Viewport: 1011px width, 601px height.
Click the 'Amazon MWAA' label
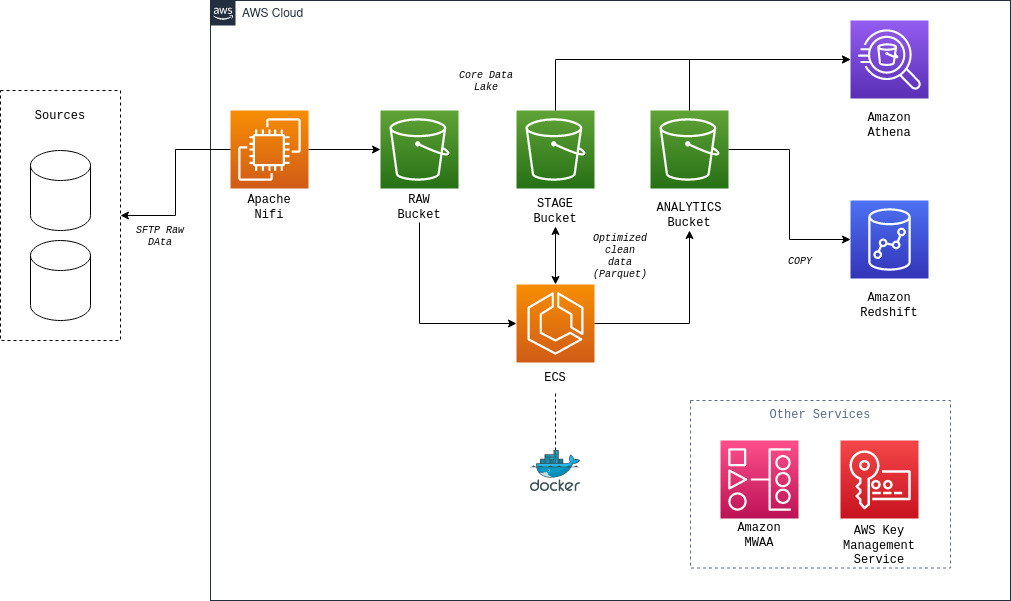click(759, 535)
